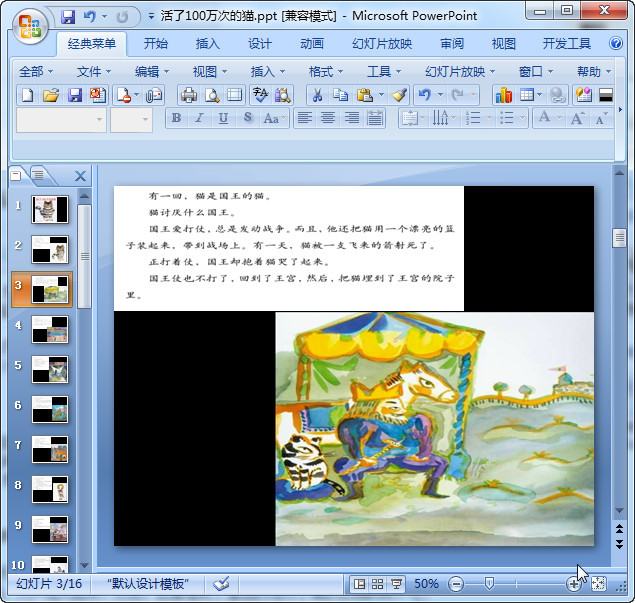Click the 50% zoom level button
The width and height of the screenshot is (635, 603).
pos(426,584)
